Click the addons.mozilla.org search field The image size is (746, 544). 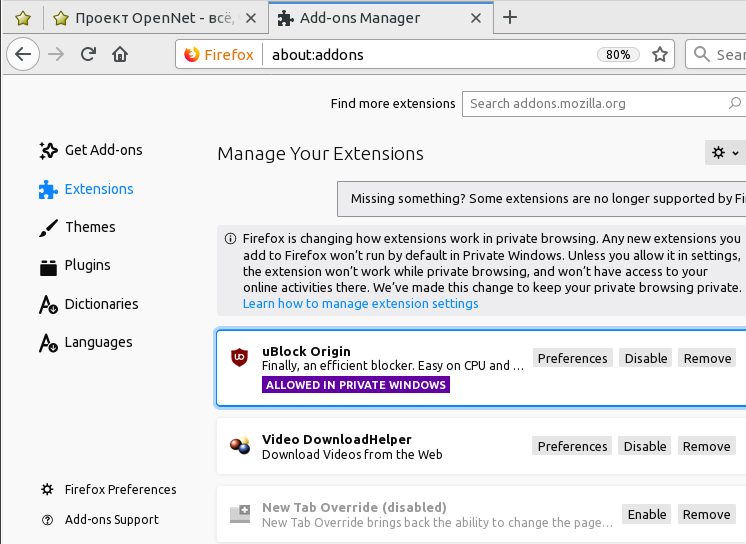click(600, 103)
